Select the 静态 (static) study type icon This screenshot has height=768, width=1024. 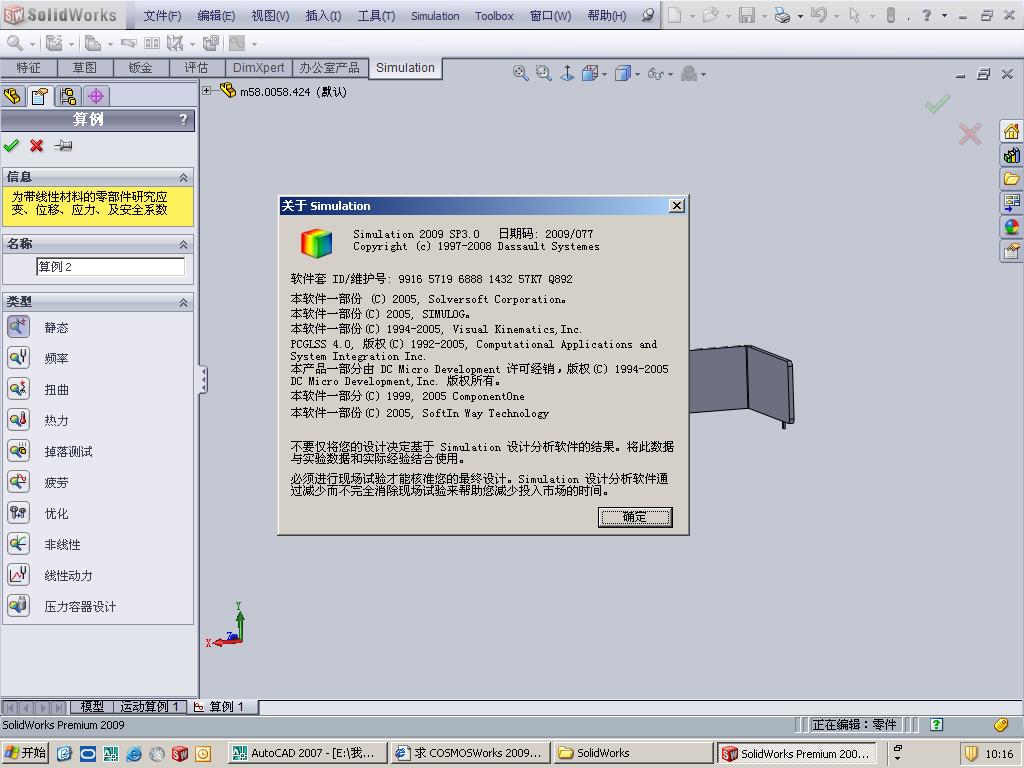click(x=18, y=327)
